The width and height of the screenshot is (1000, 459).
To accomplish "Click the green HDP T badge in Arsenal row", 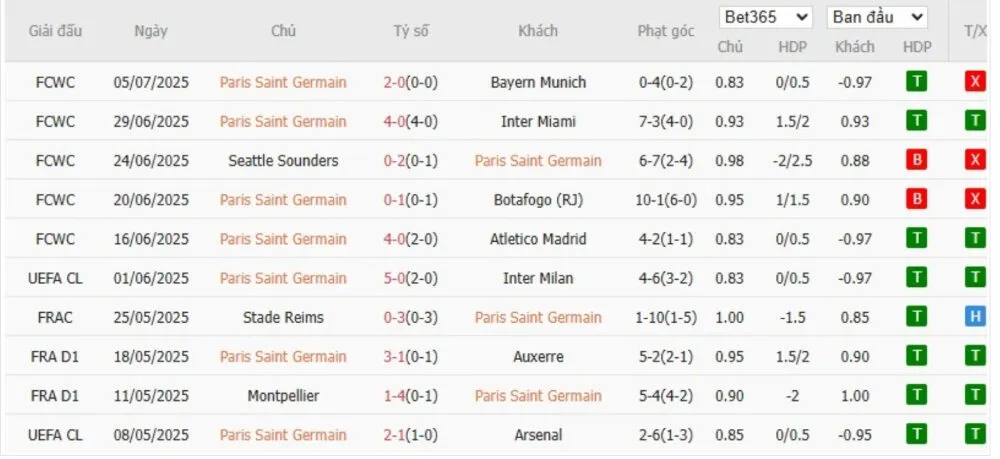I will point(916,435).
